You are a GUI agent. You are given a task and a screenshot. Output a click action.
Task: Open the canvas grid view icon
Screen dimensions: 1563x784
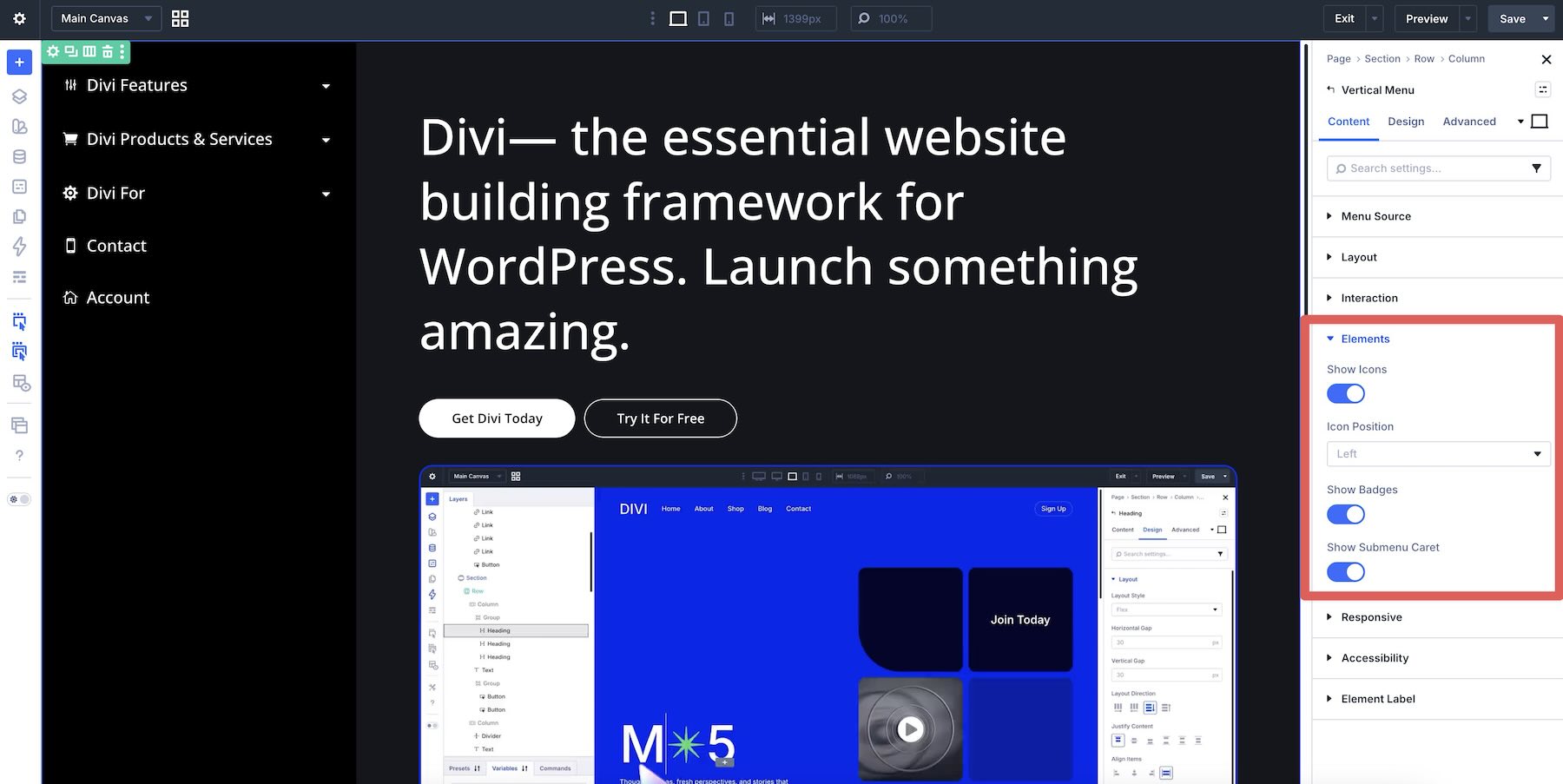(180, 18)
